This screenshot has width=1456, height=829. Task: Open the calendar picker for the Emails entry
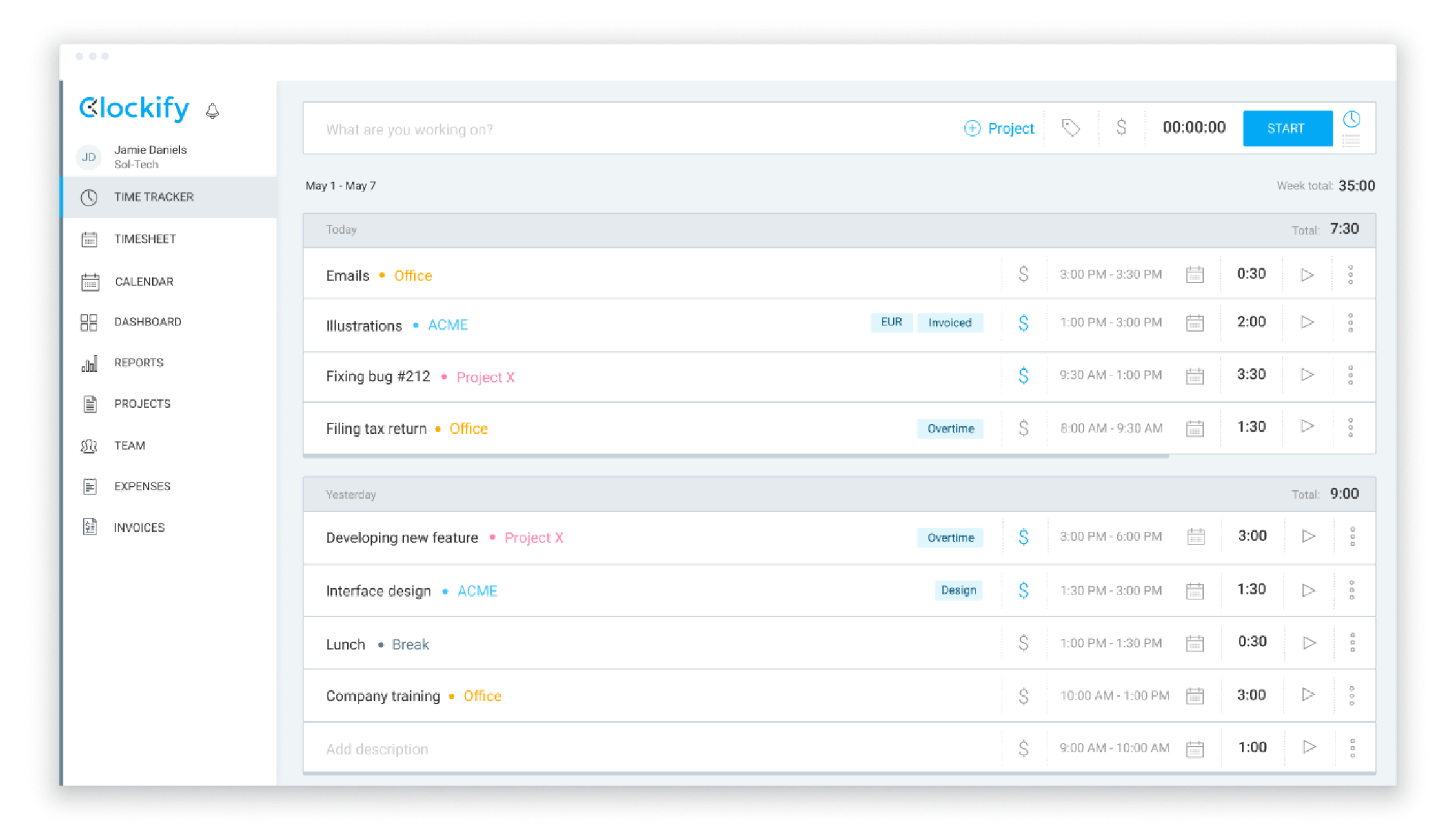click(1195, 274)
